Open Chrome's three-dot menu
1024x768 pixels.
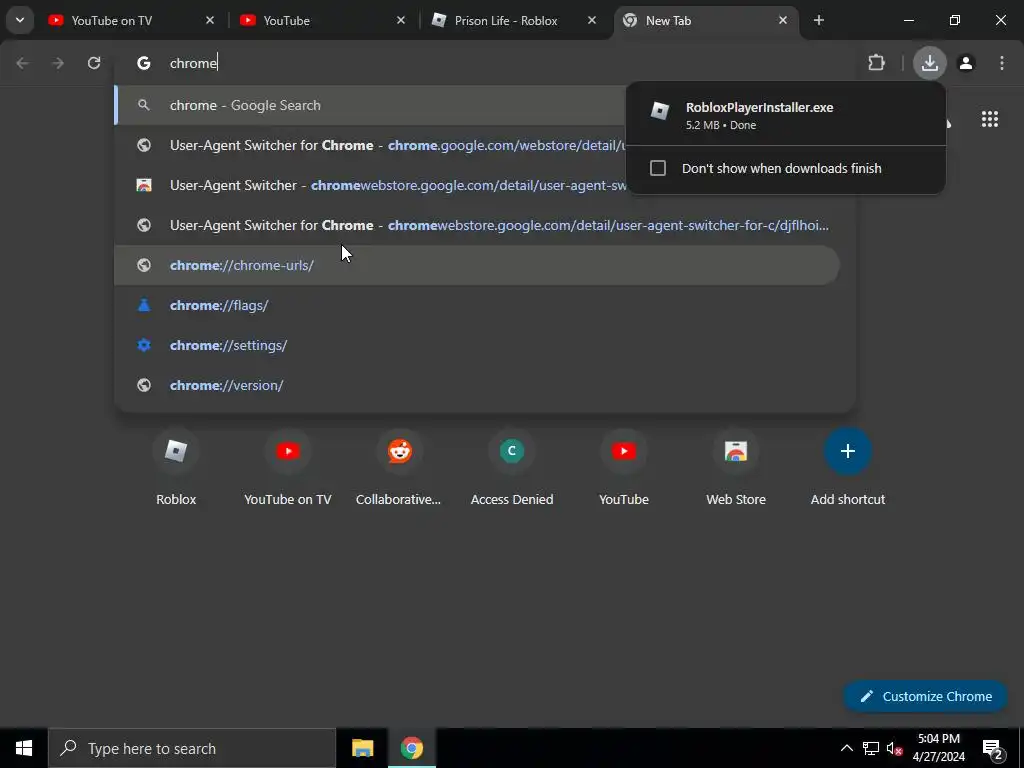[x=1002, y=63]
